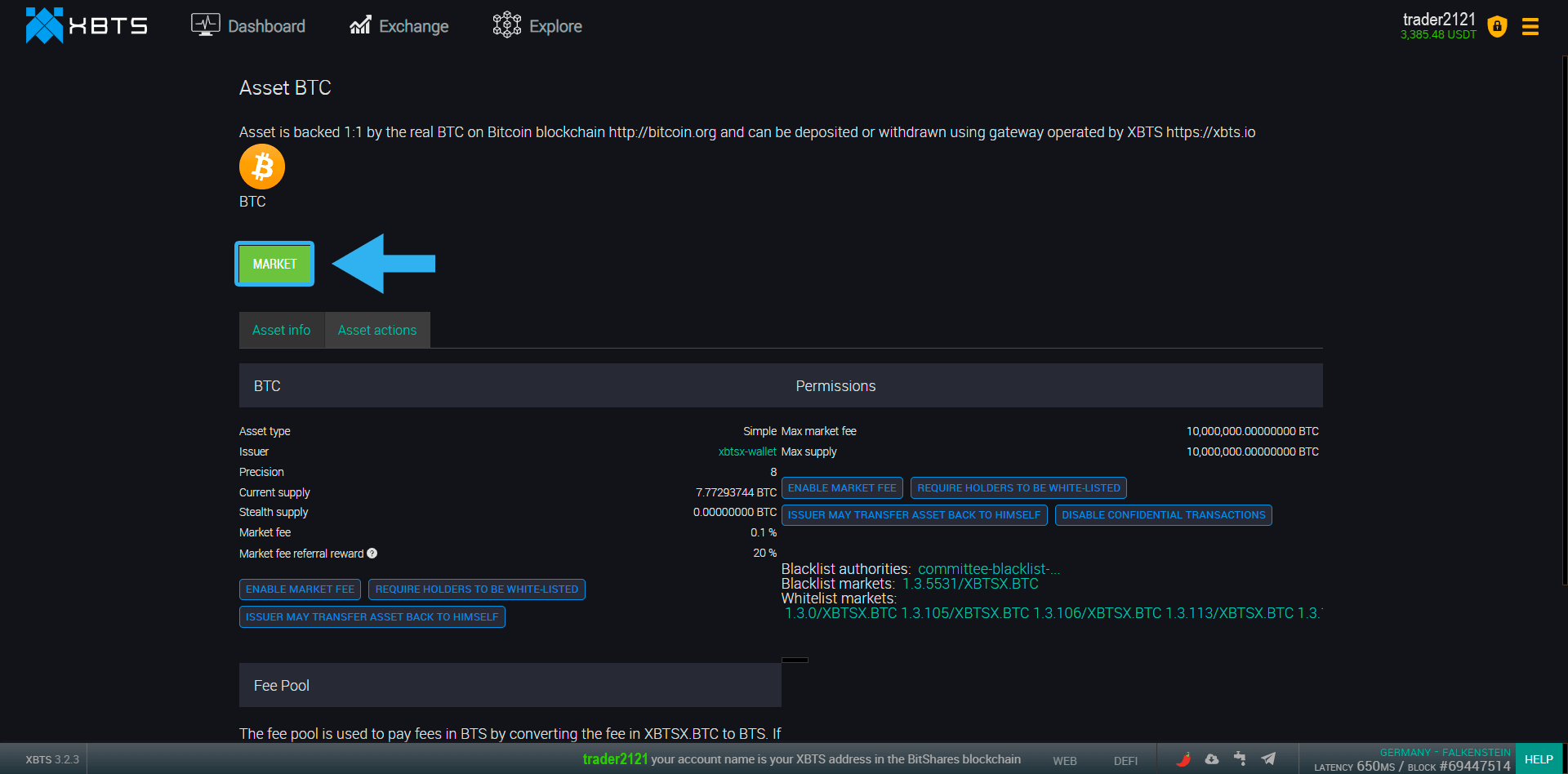This screenshot has width=1568, height=774.
Task: Open the orange hamburger menu
Action: (1530, 27)
